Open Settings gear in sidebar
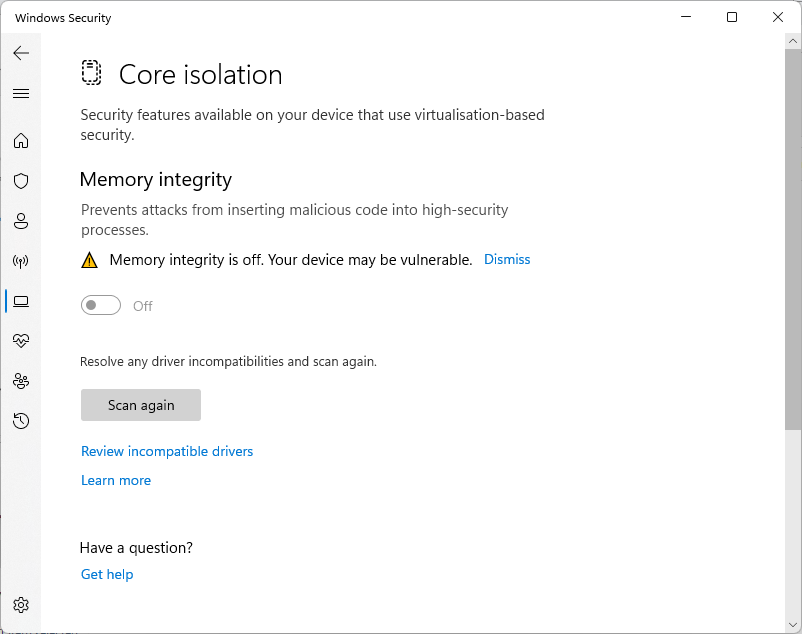This screenshot has width=802, height=634. [x=21, y=604]
